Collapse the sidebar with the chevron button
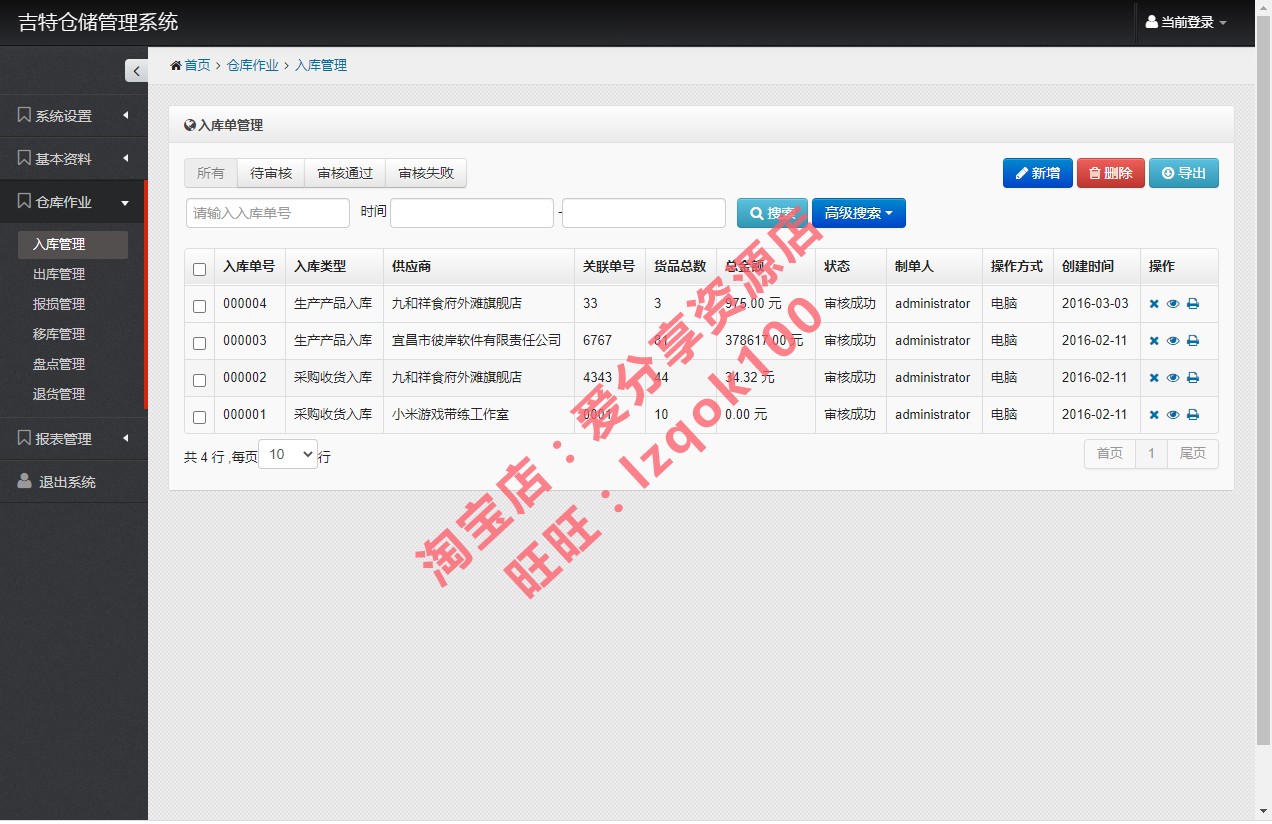The height and width of the screenshot is (824, 1272). pos(136,71)
